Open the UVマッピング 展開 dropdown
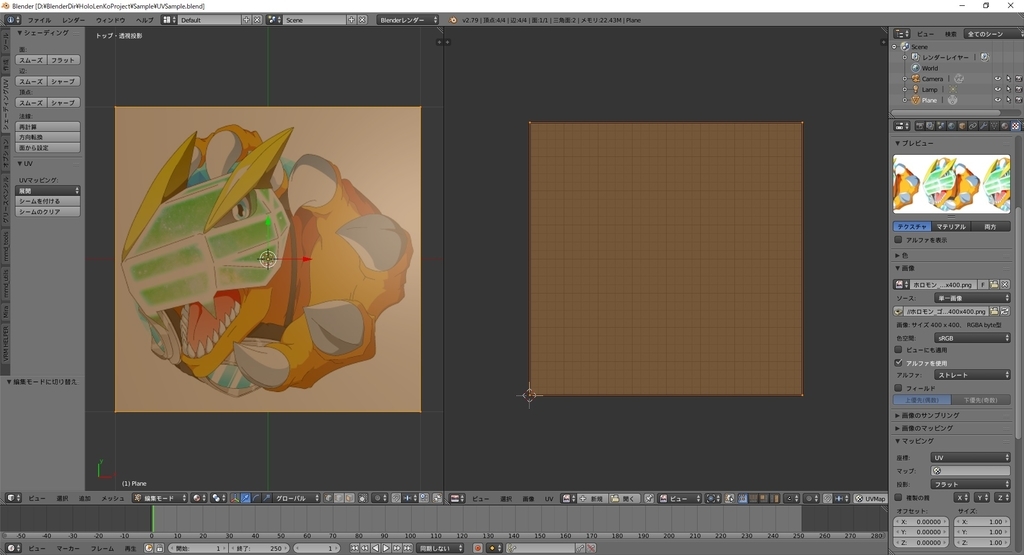The width and height of the screenshot is (1024, 555). (48, 191)
